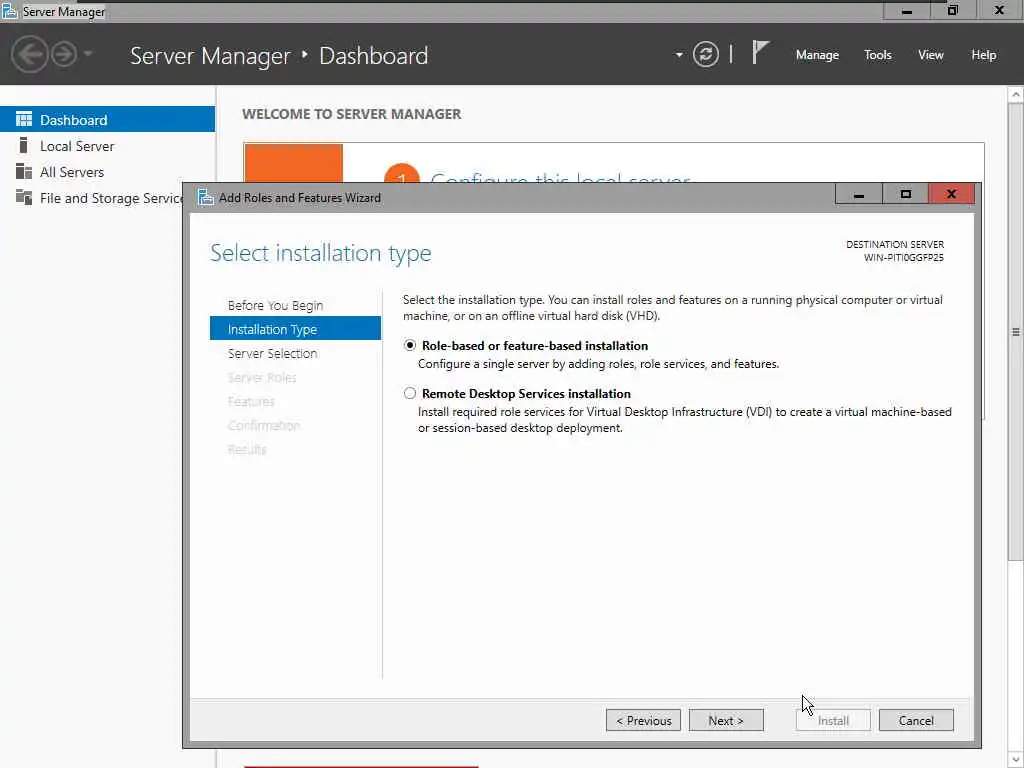The height and width of the screenshot is (768, 1024).
Task: Refresh the Server Manager dashboard
Action: click(706, 54)
